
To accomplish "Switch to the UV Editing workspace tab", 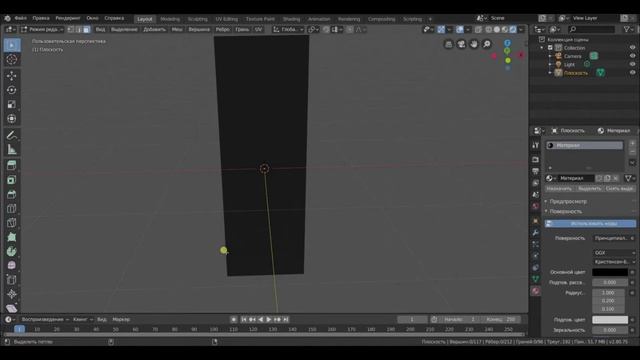I will [227, 19].
